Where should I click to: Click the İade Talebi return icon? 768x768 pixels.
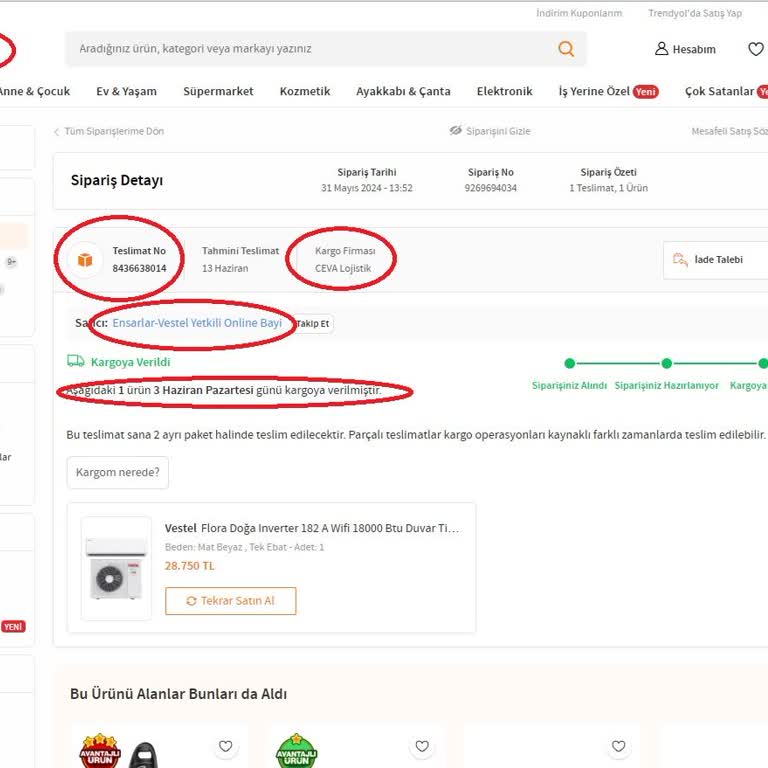[x=680, y=260]
